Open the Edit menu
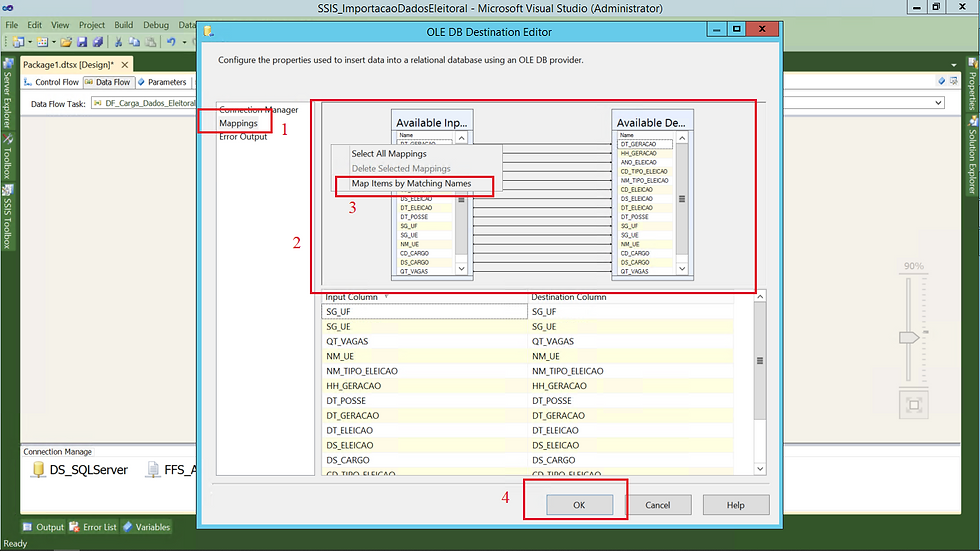Screen dimensions: 980x551 tap(34, 25)
